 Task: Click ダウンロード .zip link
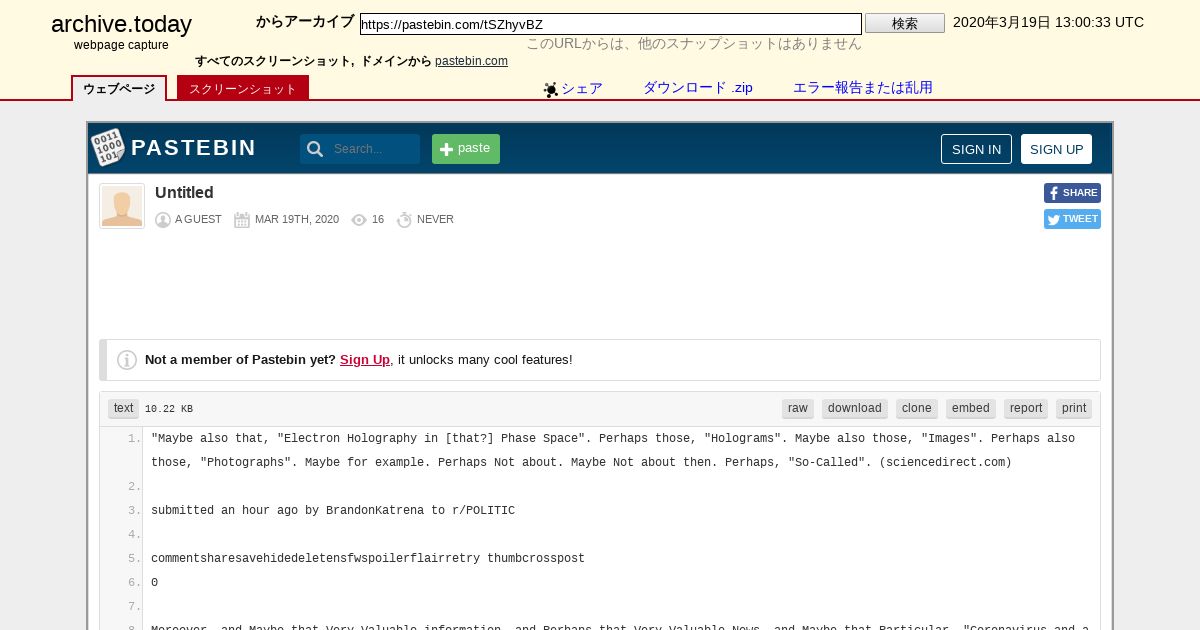pyautogui.click(x=698, y=88)
